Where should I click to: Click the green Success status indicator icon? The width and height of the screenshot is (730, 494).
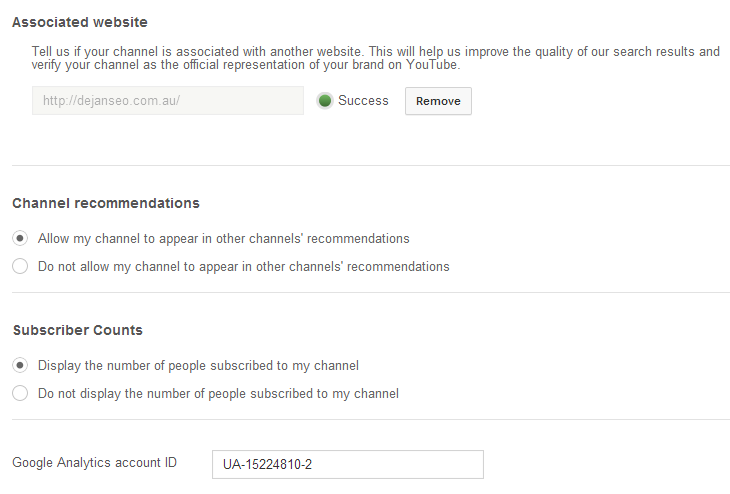pyautogui.click(x=325, y=101)
